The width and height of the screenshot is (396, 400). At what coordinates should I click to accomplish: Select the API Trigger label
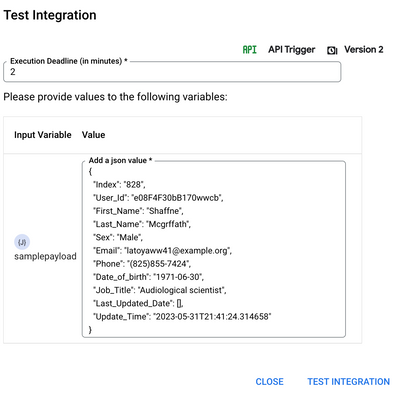292,50
